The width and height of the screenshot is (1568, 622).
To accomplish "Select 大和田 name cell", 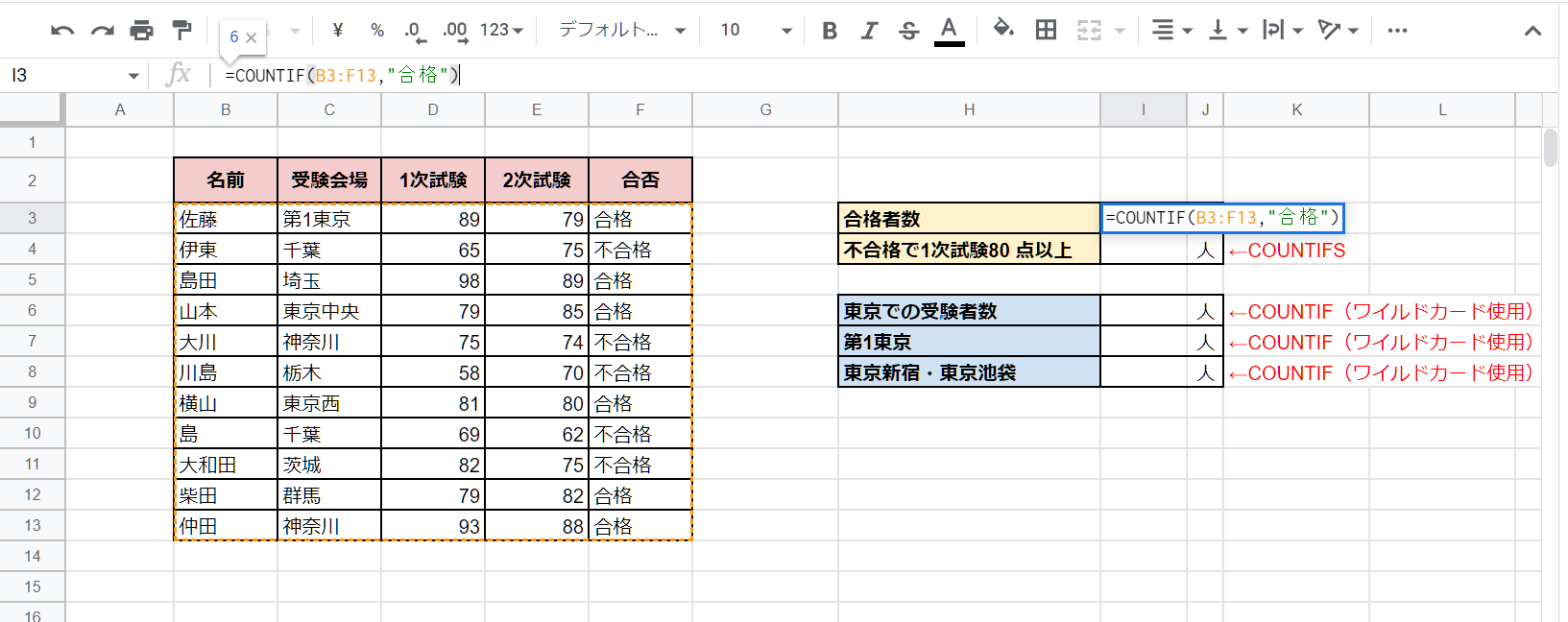I will tap(226, 465).
